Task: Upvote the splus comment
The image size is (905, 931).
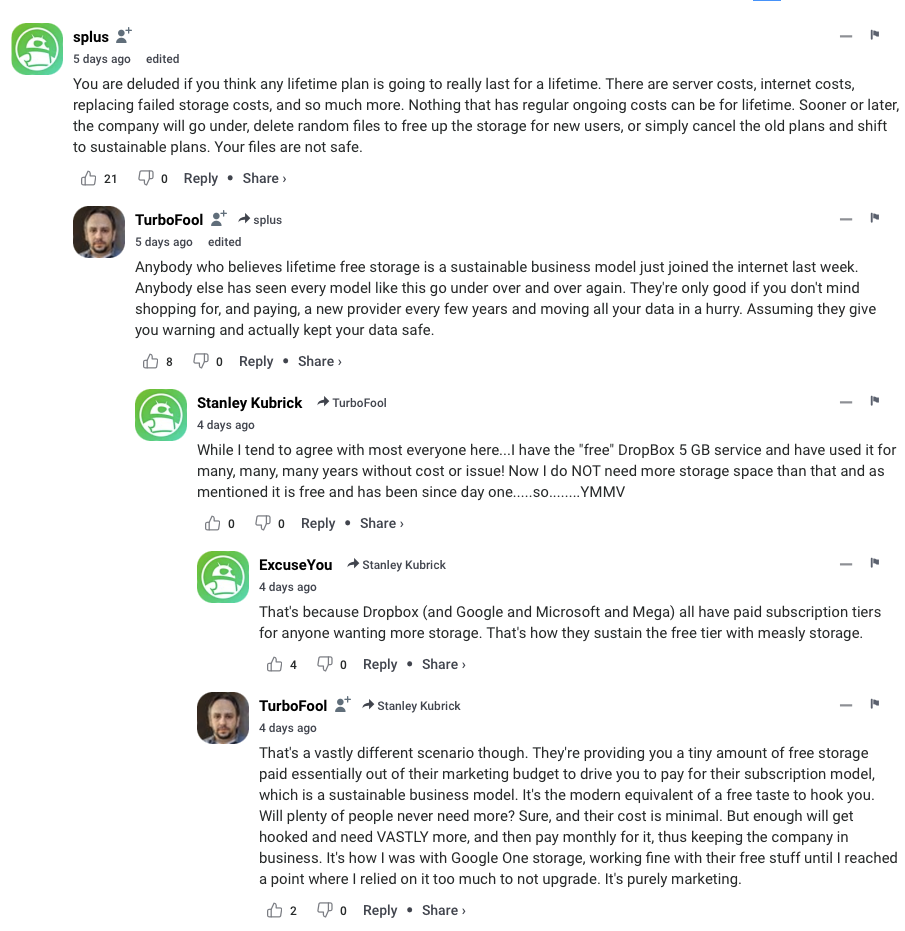Action: (x=89, y=178)
